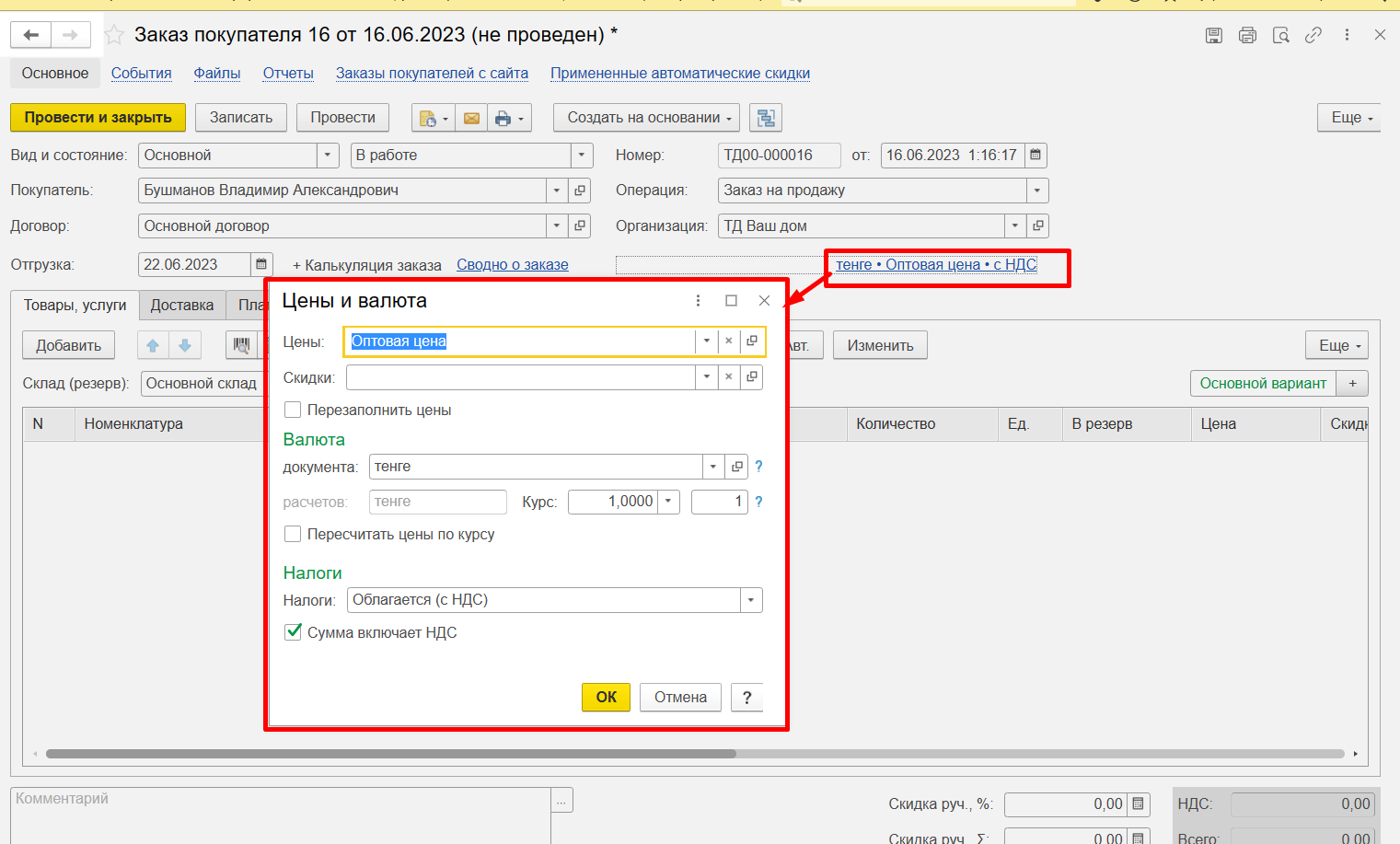Expand the Налоги dropdown list
This screenshot has height=844, width=1400.
pyautogui.click(x=751, y=600)
